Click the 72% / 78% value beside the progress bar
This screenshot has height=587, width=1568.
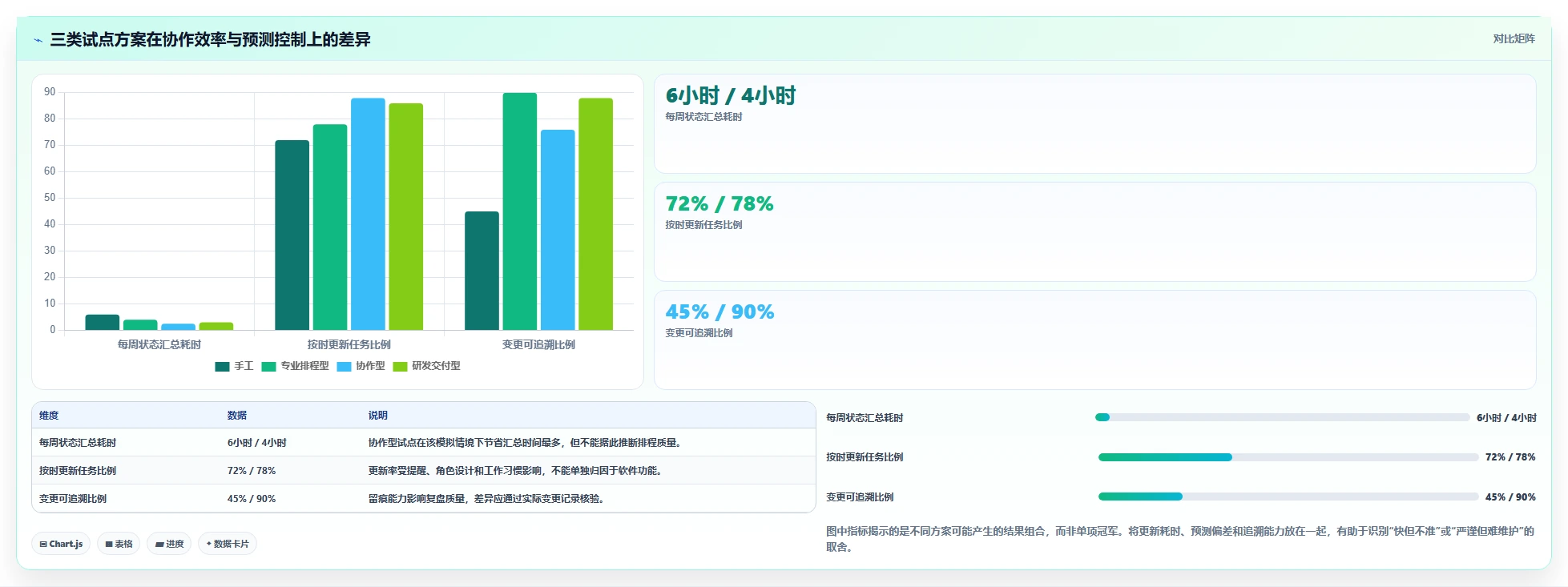(1510, 457)
